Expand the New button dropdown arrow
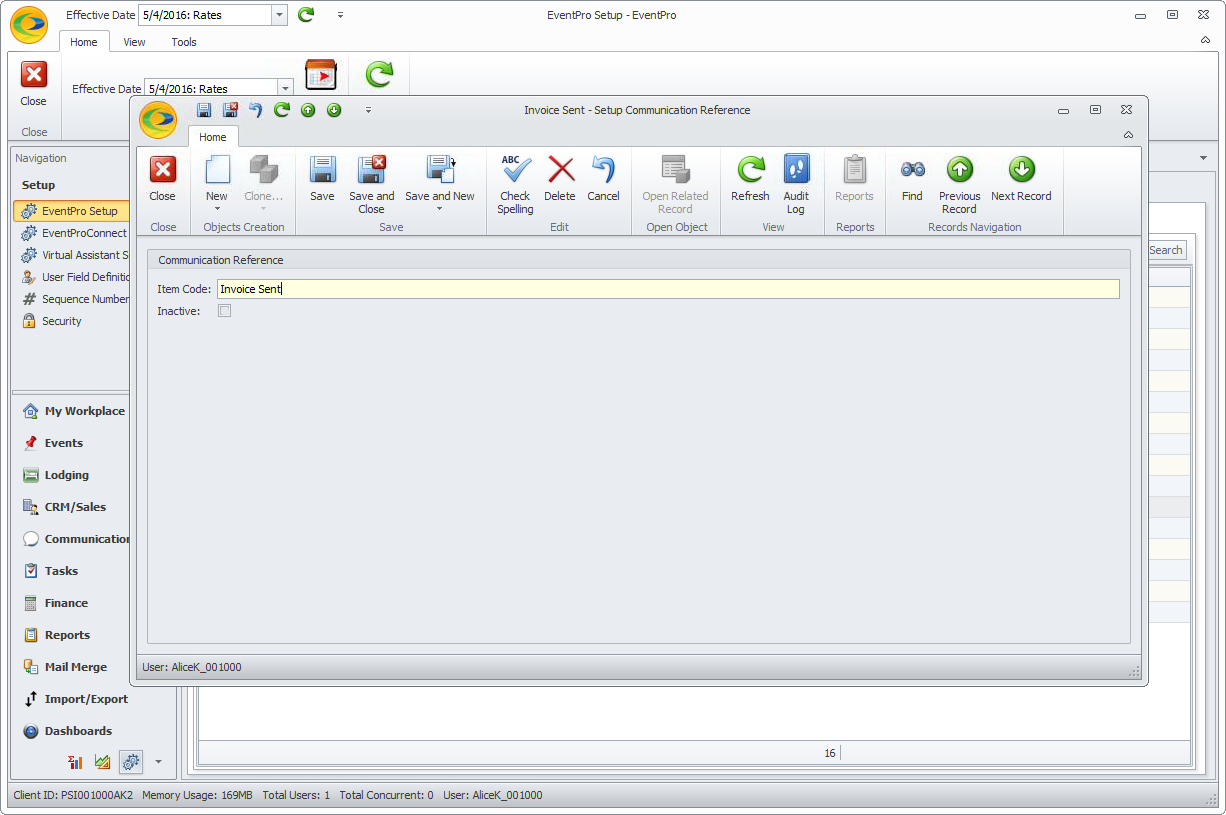 (x=217, y=209)
